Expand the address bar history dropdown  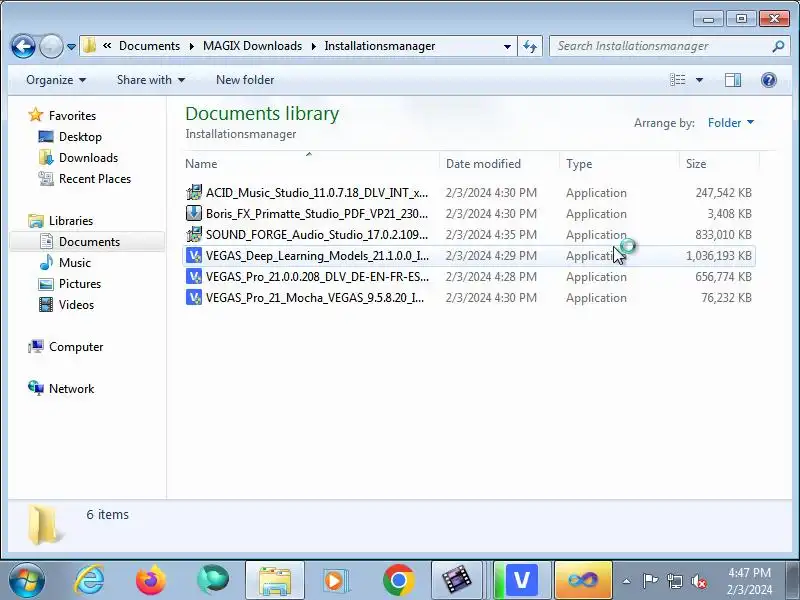[507, 46]
